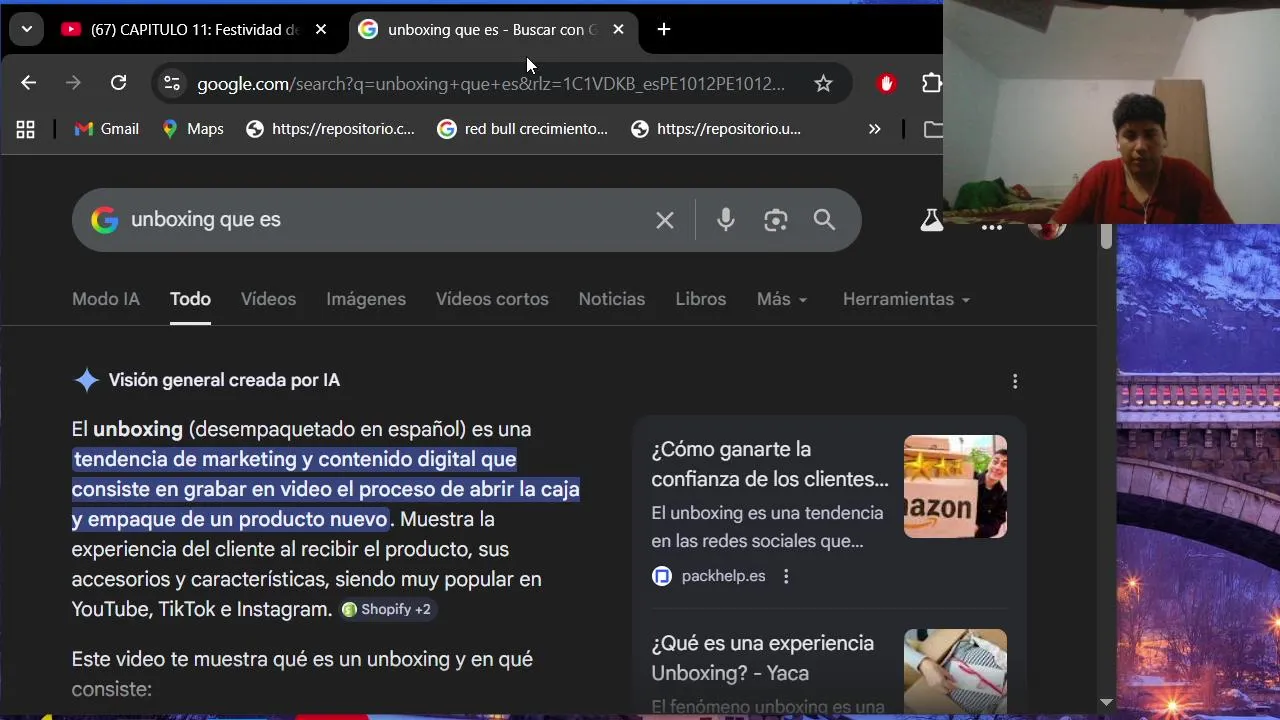1280x720 pixels.
Task: Clear the search query with X
Action: [665, 220]
